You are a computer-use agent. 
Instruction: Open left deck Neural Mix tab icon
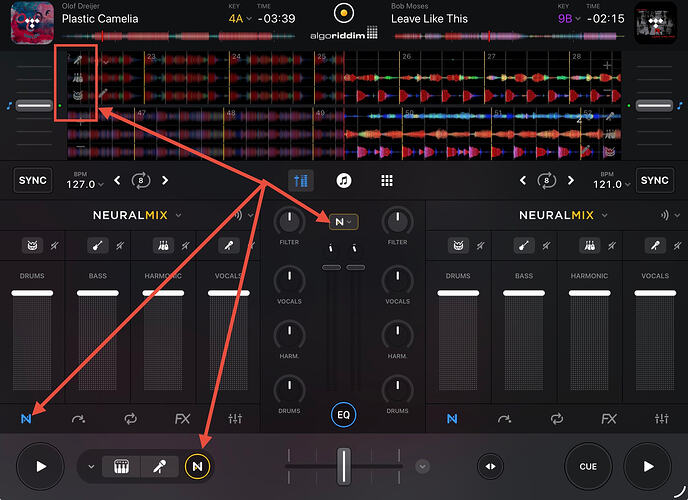[26, 419]
